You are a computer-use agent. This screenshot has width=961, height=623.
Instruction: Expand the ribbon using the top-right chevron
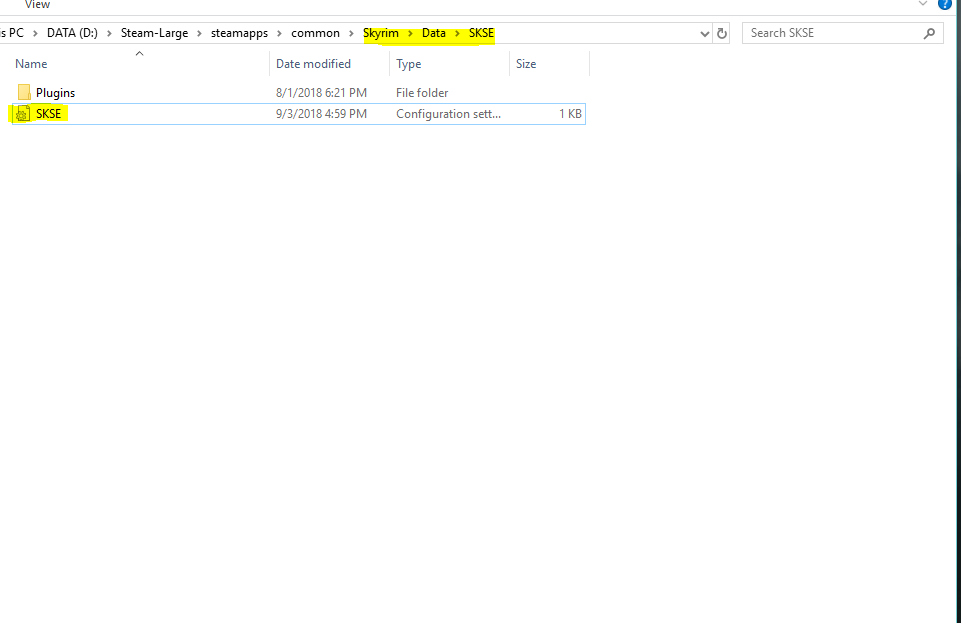(x=922, y=4)
